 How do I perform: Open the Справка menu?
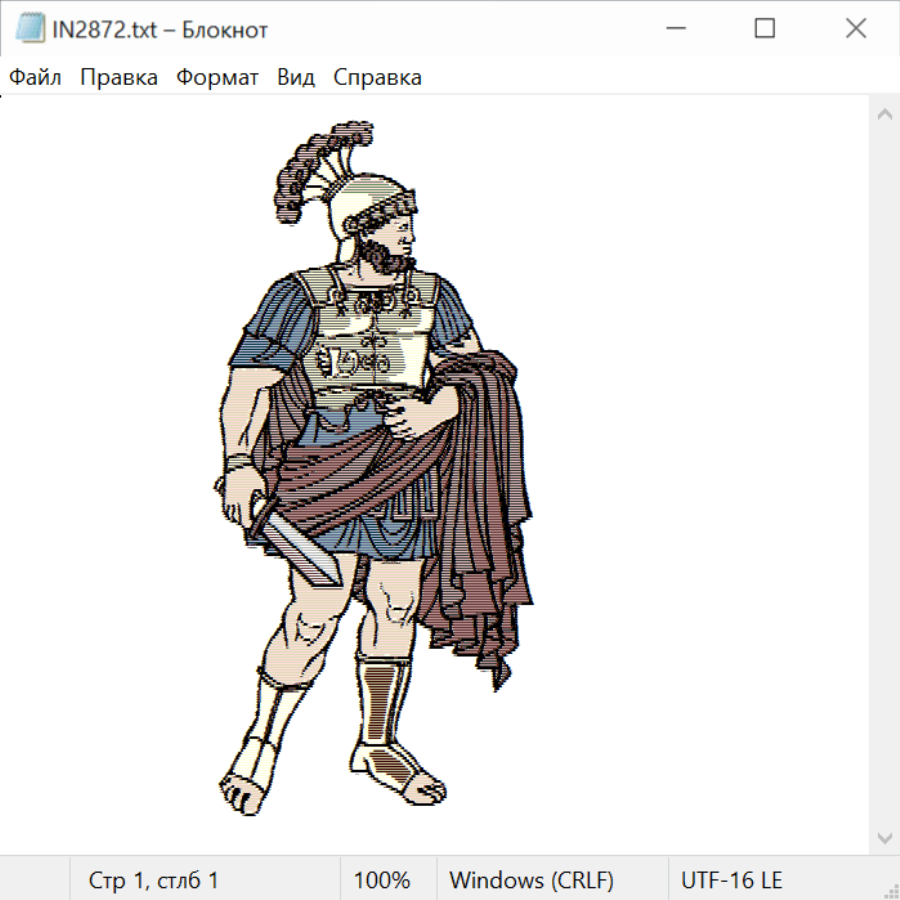tap(377, 77)
